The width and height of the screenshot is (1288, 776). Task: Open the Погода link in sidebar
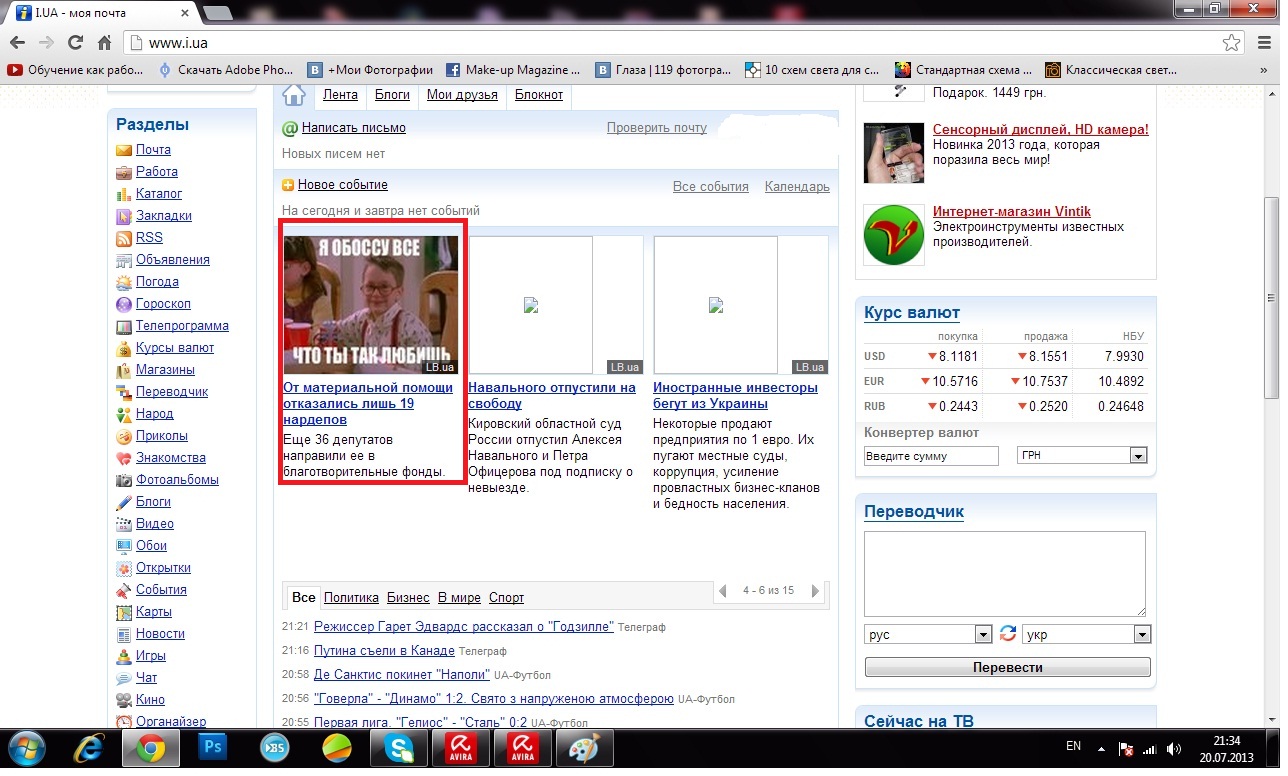coord(157,282)
